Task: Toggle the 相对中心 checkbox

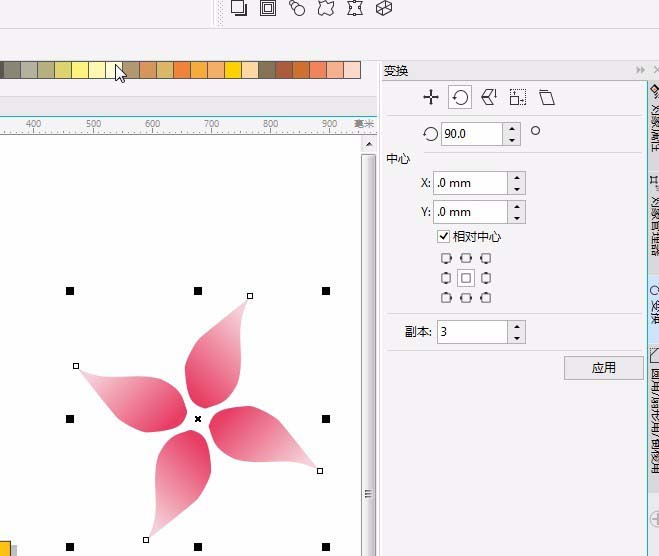Action: (x=443, y=236)
